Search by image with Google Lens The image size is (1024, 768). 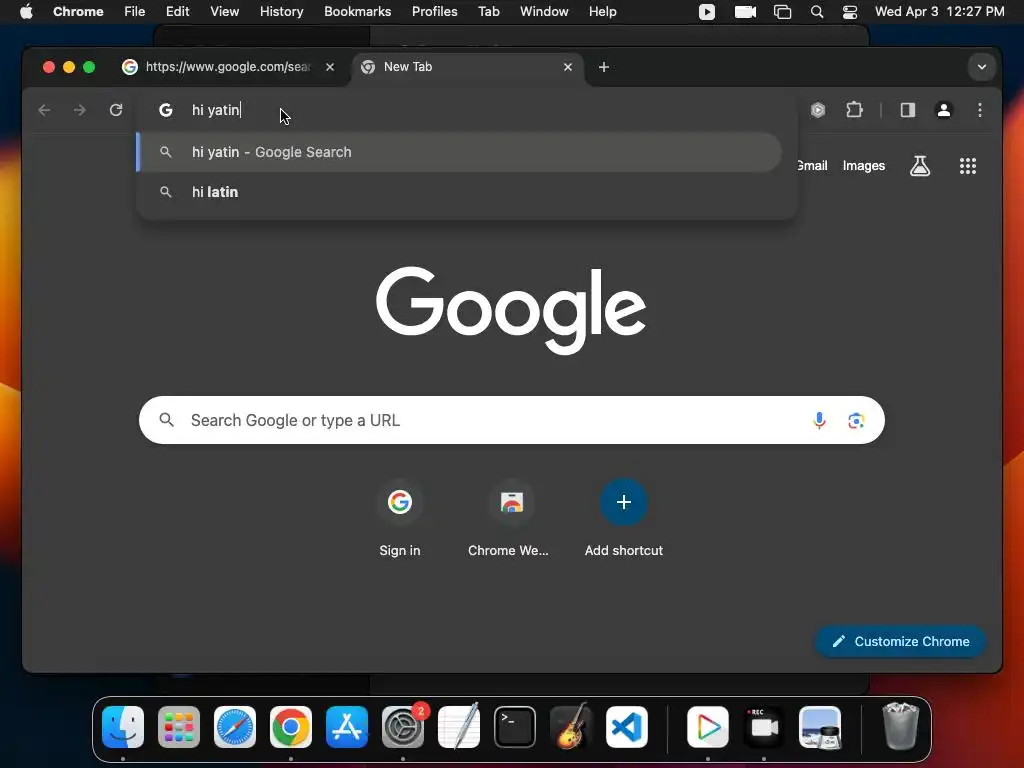pyautogui.click(x=856, y=420)
